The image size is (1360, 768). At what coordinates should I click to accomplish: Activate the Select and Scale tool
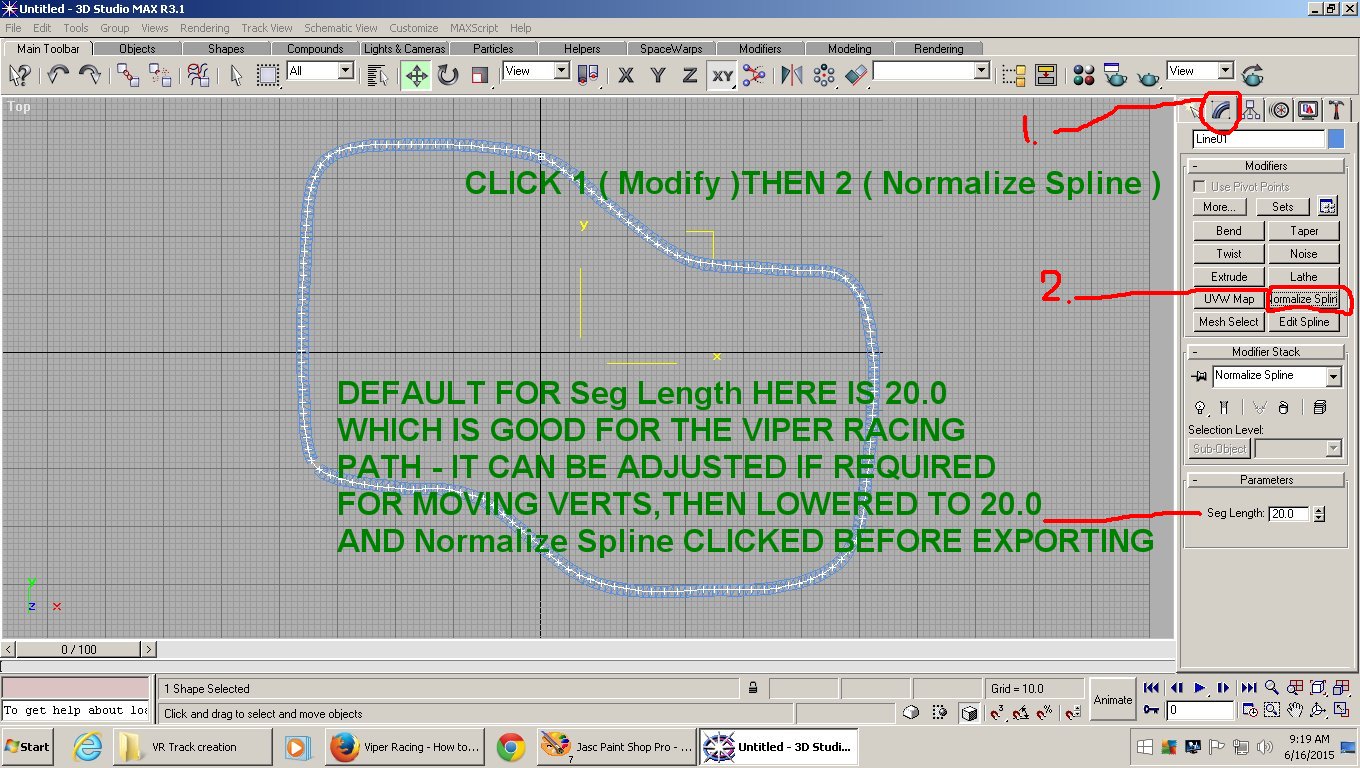[x=479, y=75]
